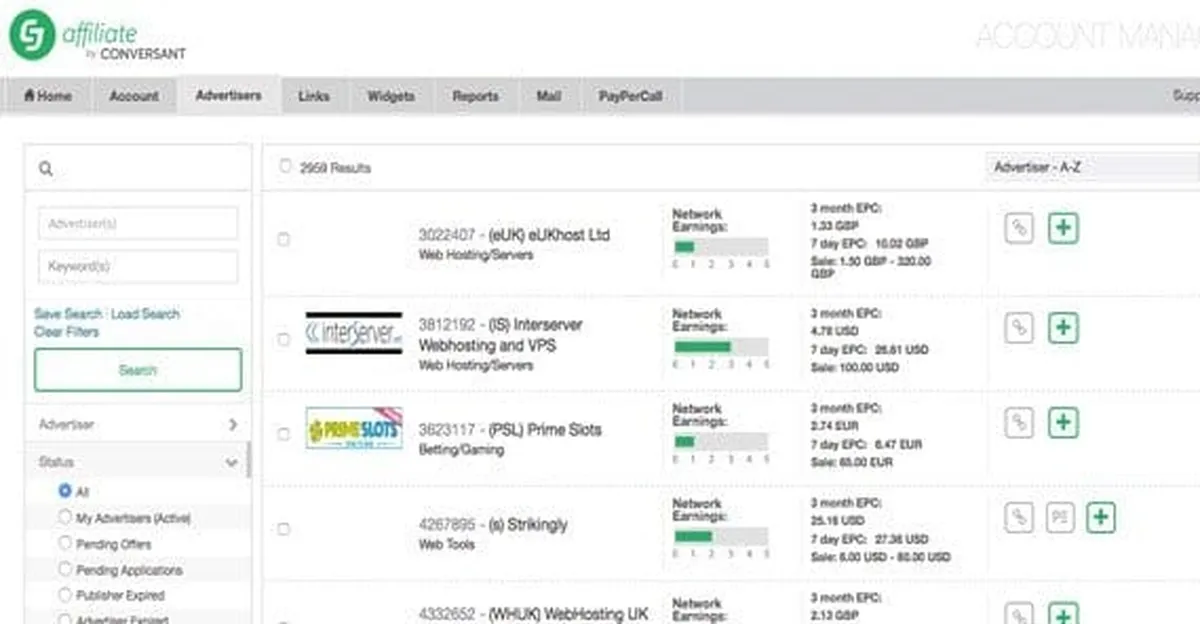Check the Strikingly row checkbox
Image resolution: width=1200 pixels, height=624 pixels.
click(284, 529)
